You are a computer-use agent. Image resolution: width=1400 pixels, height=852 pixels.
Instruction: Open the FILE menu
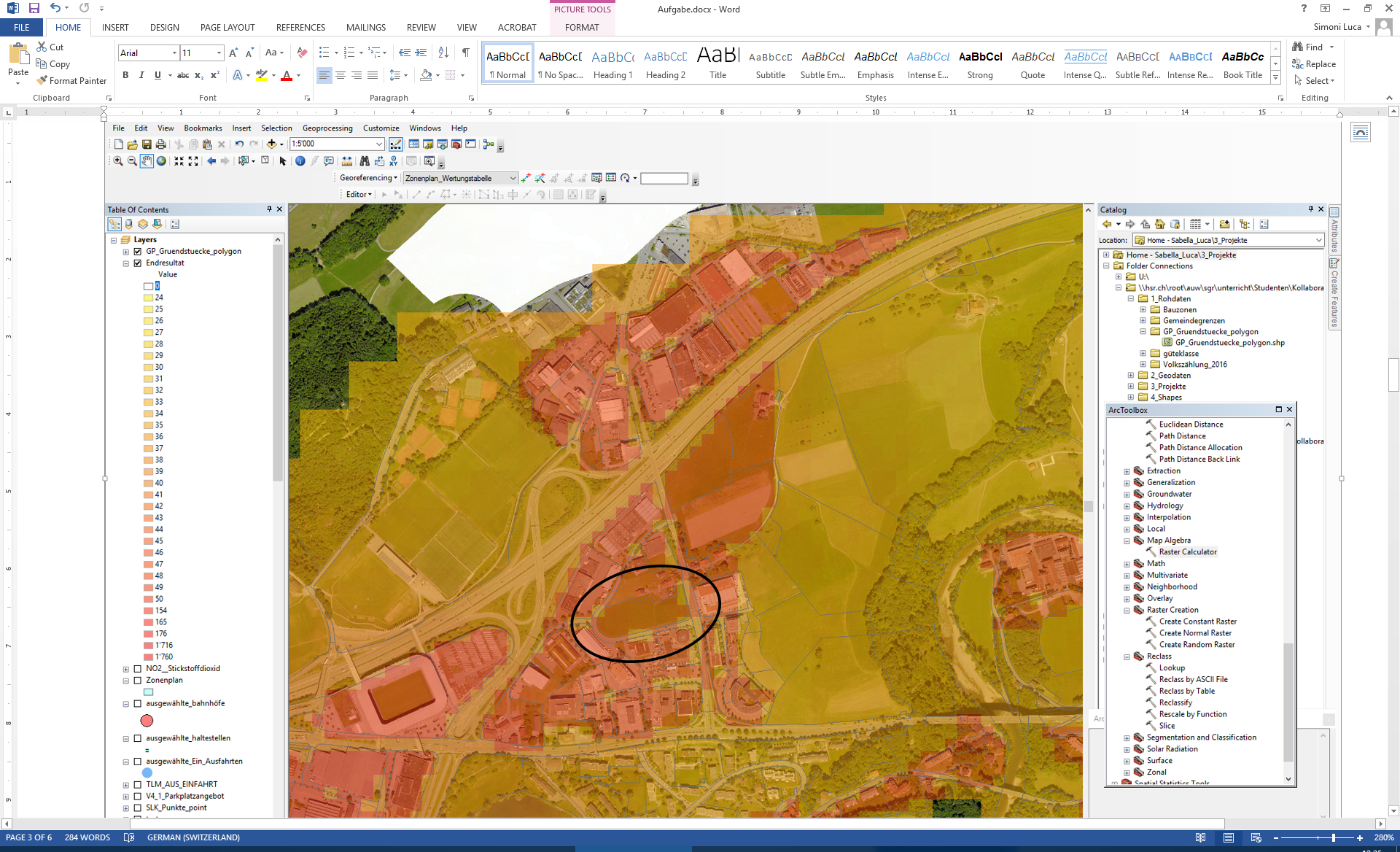22,28
